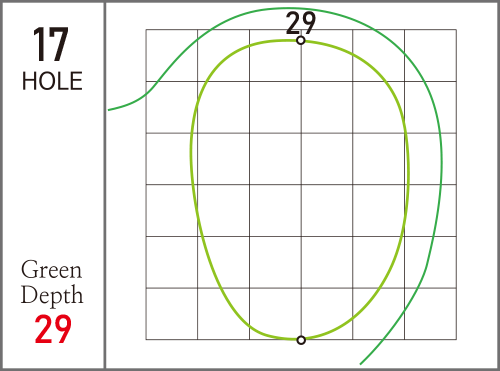Click the HOLE text label
This screenshot has width=500, height=371.
[x=52, y=81]
